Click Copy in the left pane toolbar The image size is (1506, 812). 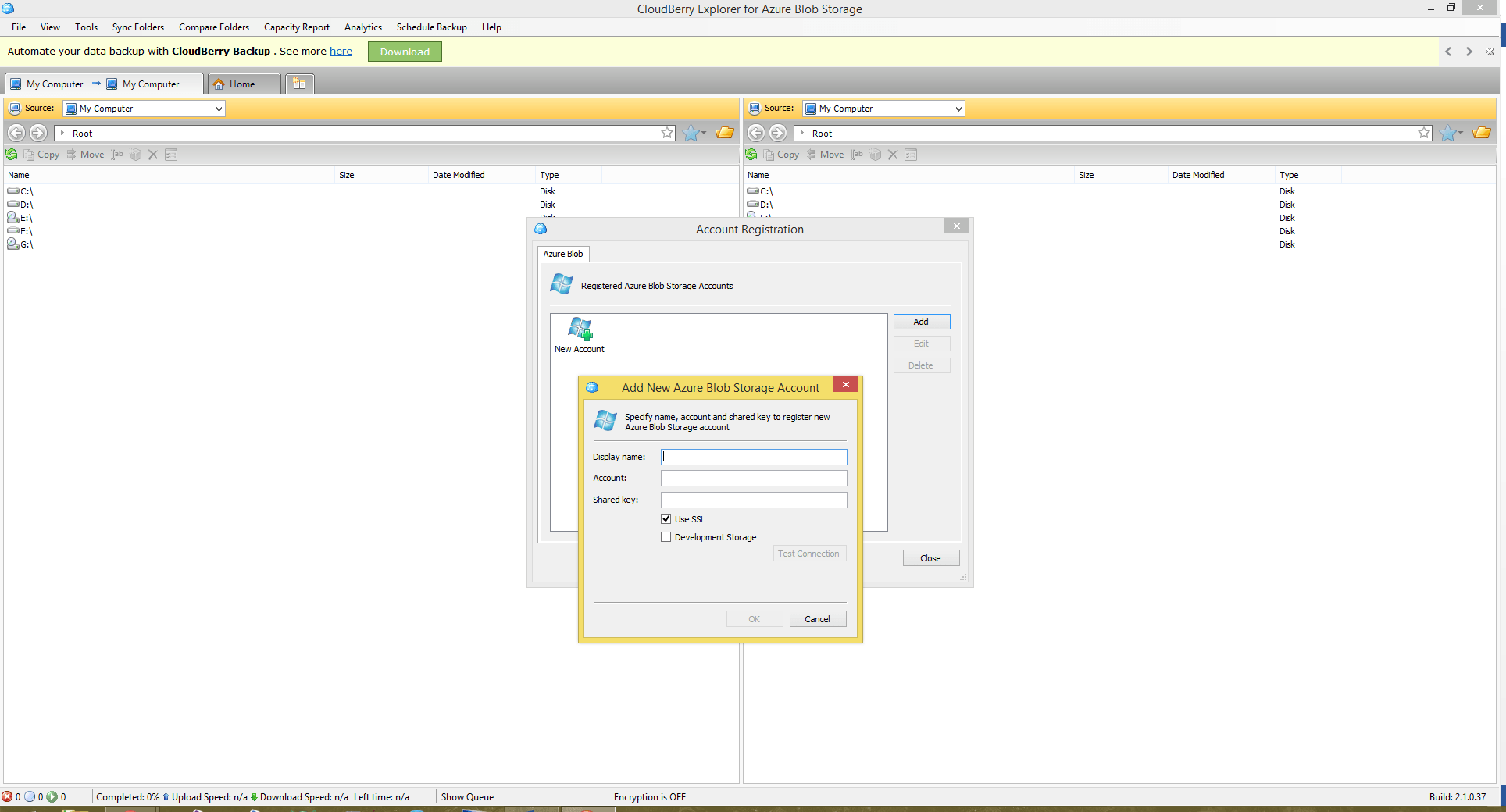click(x=41, y=155)
